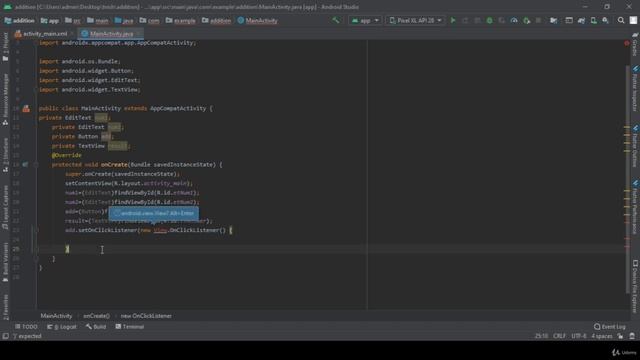The image size is (640, 360).
Task: Click Attach Debugger to Android Process icon
Action: [527, 20]
